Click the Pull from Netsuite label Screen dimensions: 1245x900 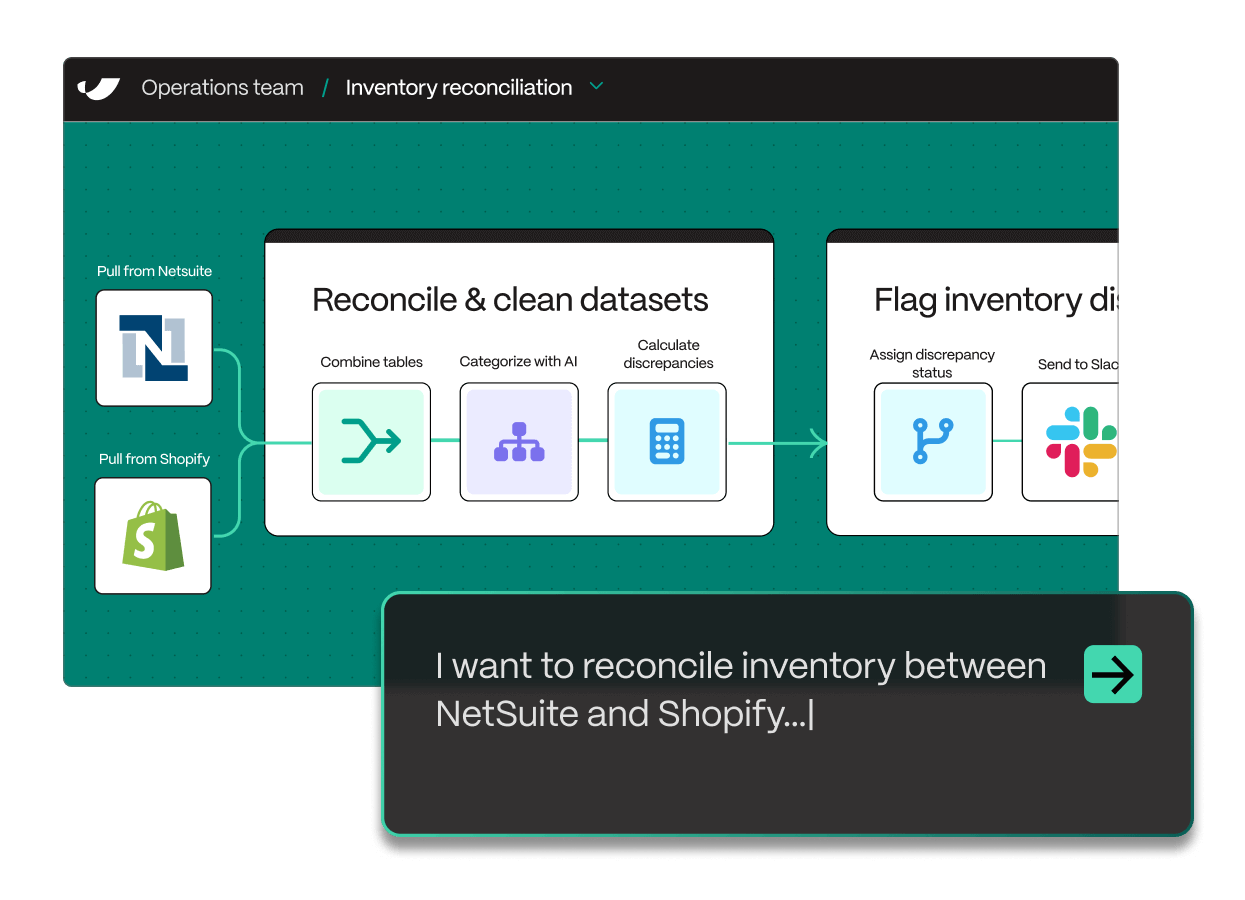click(154, 271)
